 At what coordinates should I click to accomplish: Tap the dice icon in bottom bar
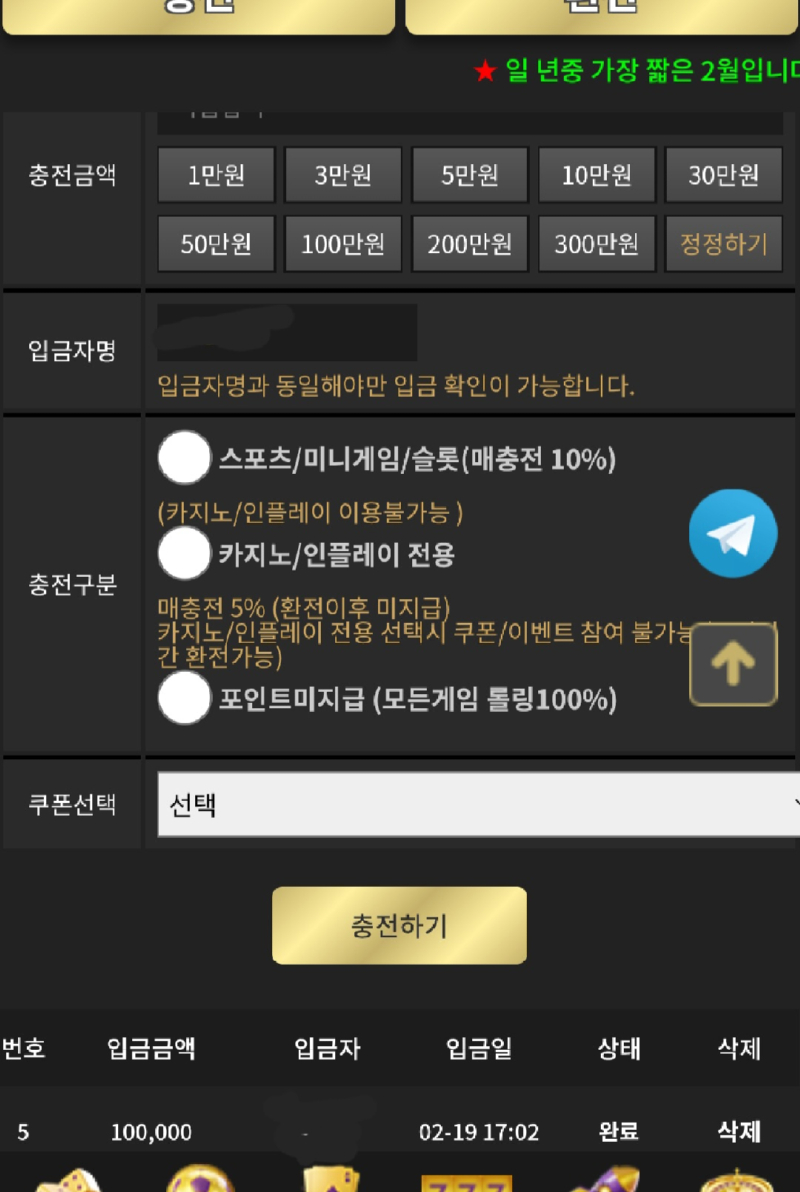68,1180
